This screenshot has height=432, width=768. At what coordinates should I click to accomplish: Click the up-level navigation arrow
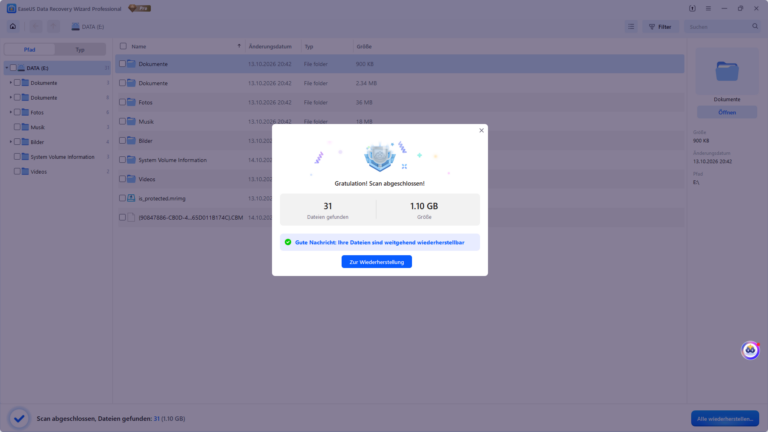click(53, 26)
